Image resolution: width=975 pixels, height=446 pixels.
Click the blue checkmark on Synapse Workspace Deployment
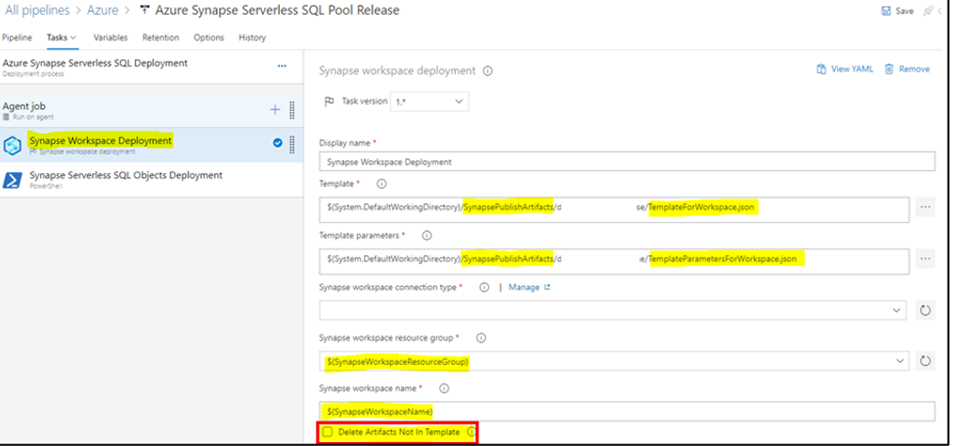coord(277,143)
